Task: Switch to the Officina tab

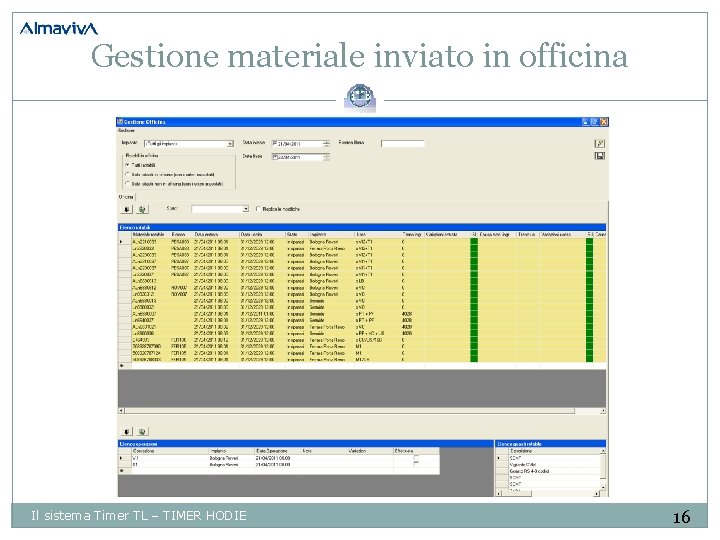Action: pyautogui.click(x=126, y=197)
